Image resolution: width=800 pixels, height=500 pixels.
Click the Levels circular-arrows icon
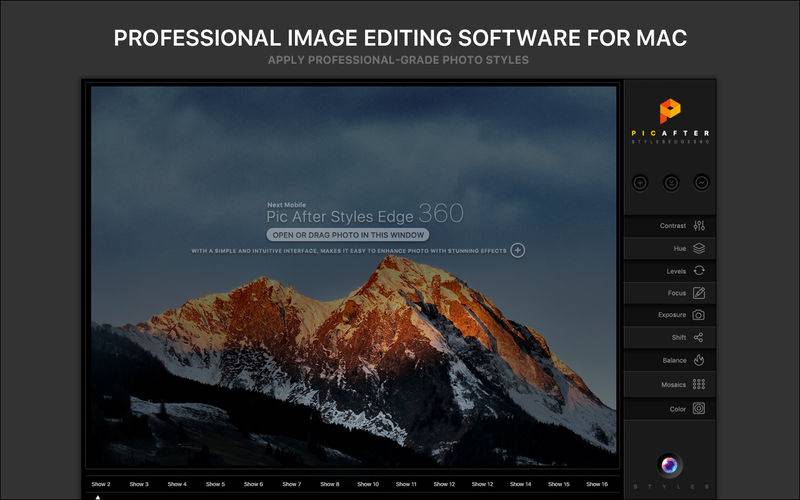(x=699, y=270)
